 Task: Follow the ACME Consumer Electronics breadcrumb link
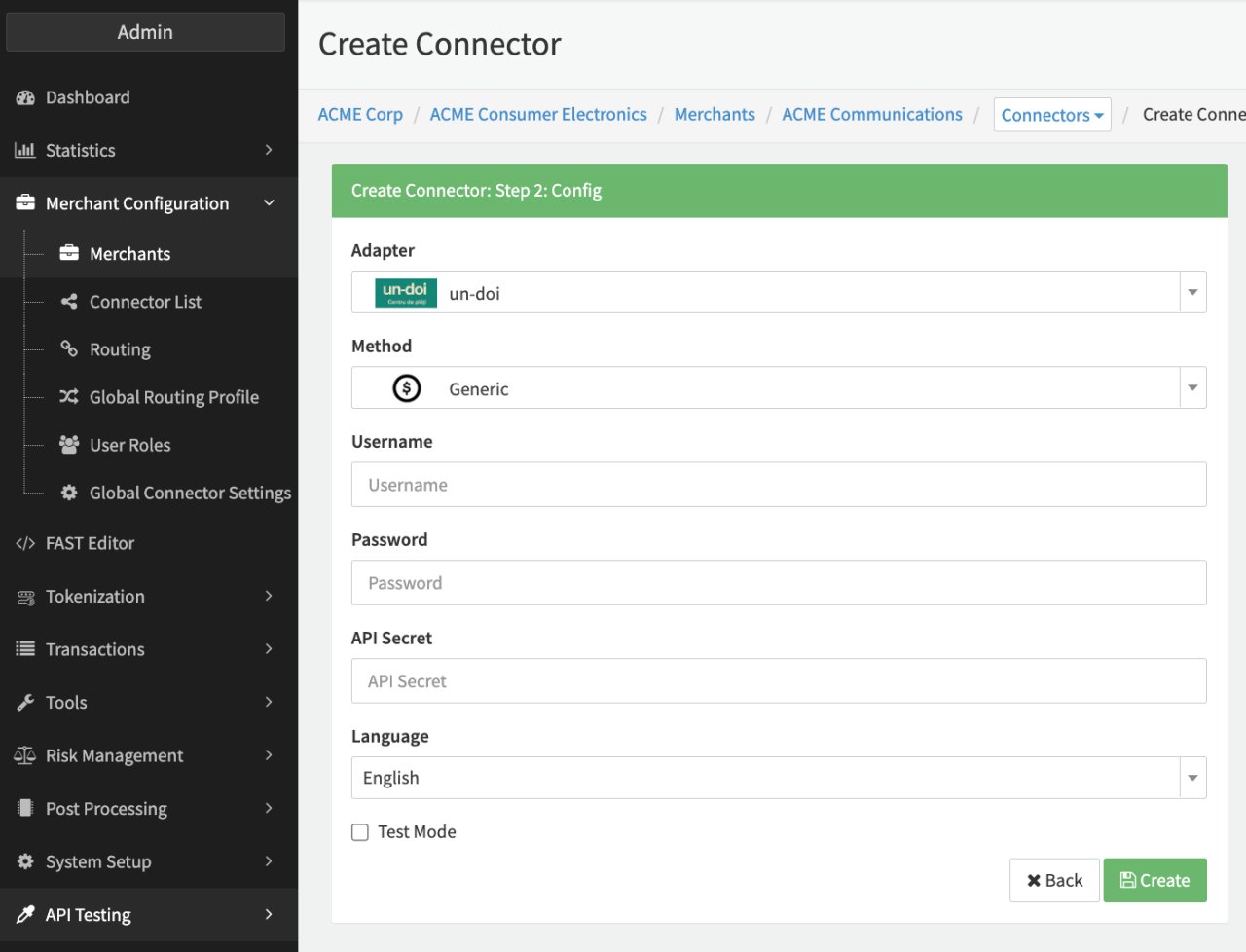pyautogui.click(x=538, y=114)
